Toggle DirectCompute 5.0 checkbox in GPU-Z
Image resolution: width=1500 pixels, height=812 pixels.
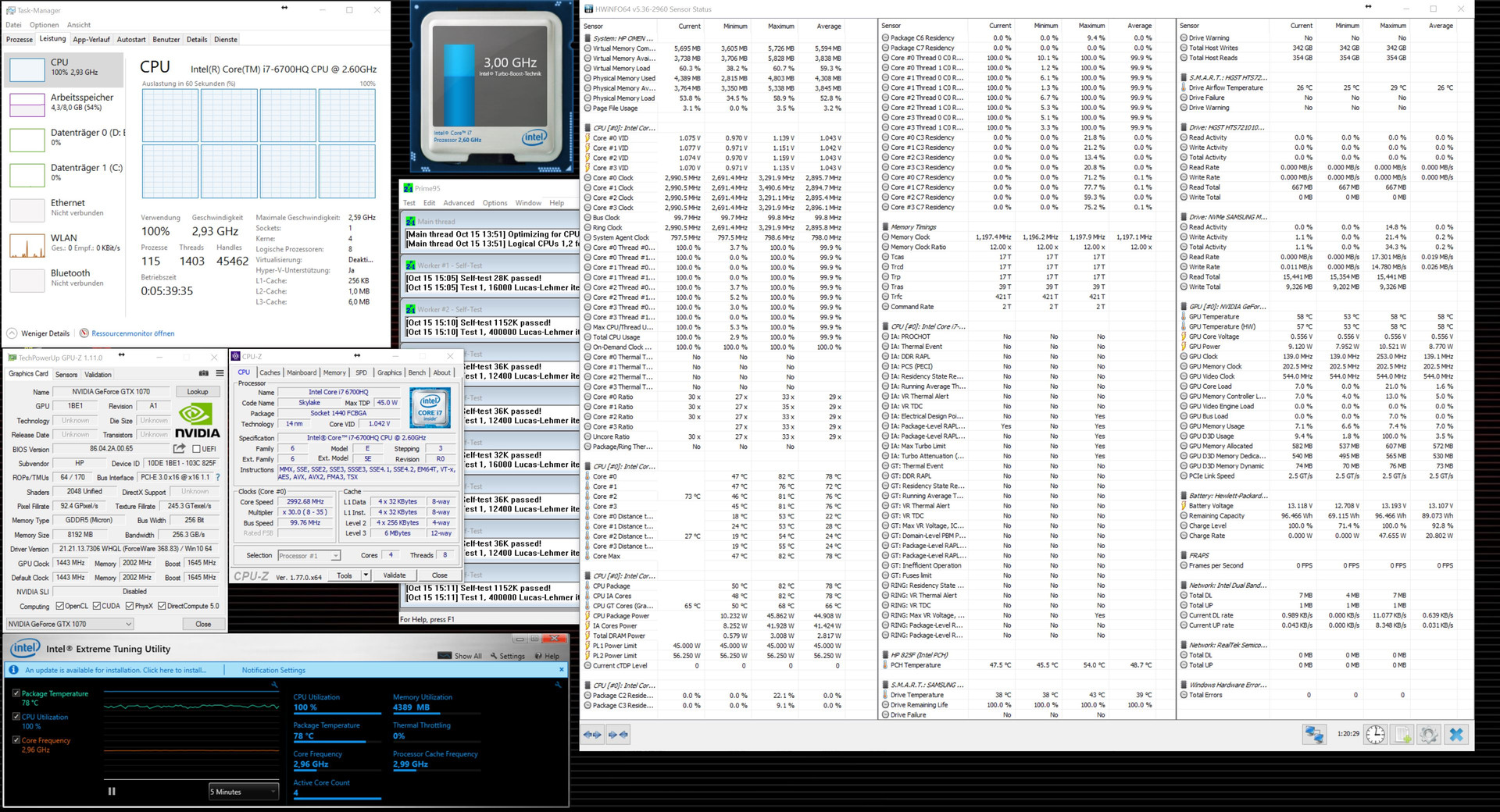[x=162, y=606]
